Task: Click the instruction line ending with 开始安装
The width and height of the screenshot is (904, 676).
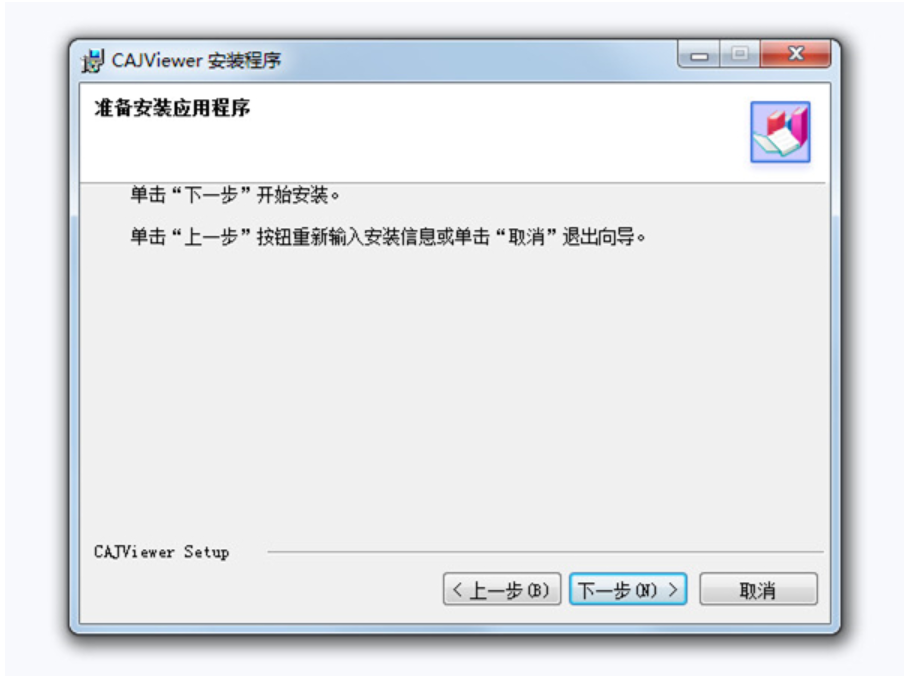Action: click(235, 195)
